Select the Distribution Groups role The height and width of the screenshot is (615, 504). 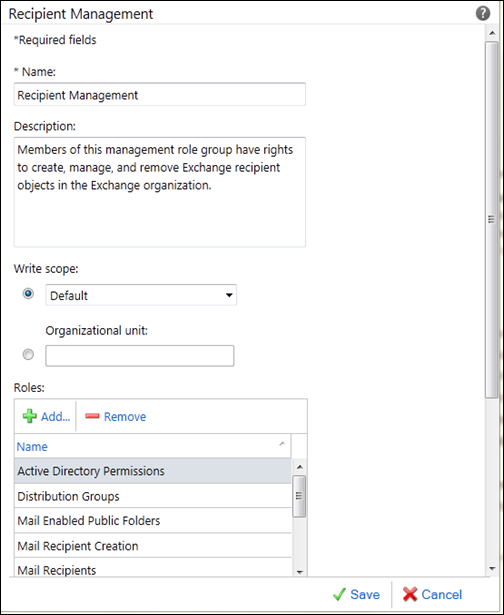[x=153, y=496]
